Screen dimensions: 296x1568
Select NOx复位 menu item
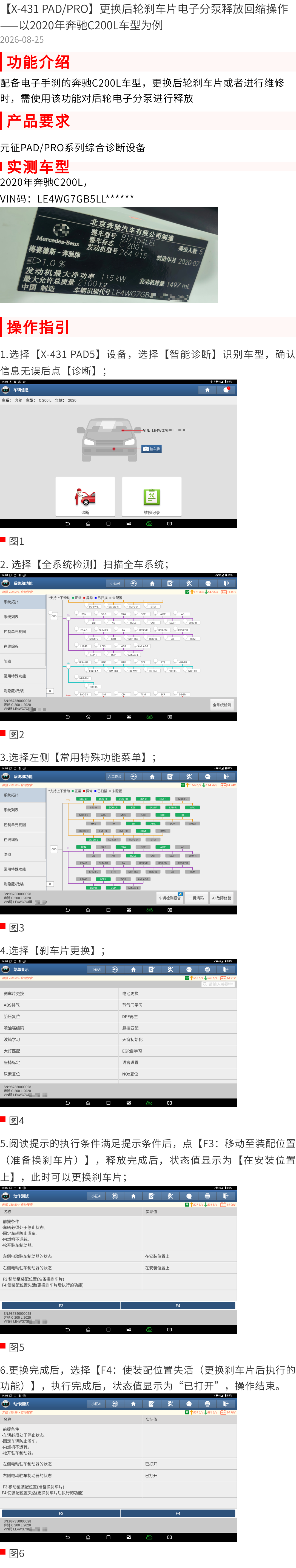(178, 1074)
